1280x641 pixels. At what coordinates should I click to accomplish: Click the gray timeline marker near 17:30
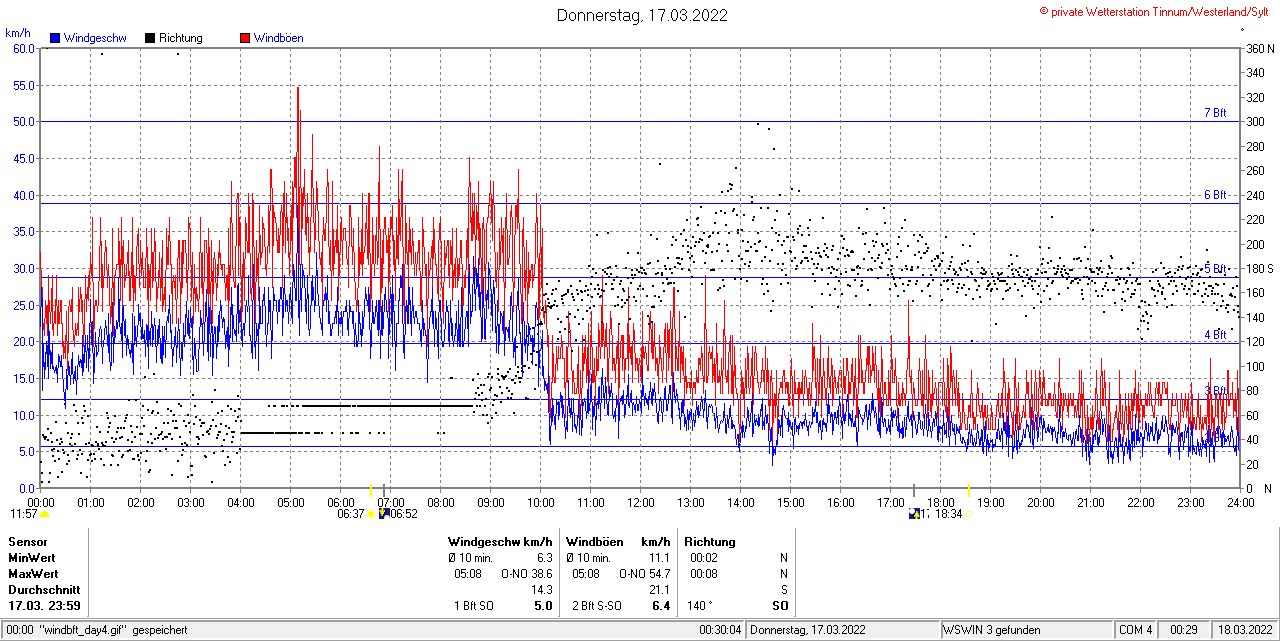coord(914,490)
